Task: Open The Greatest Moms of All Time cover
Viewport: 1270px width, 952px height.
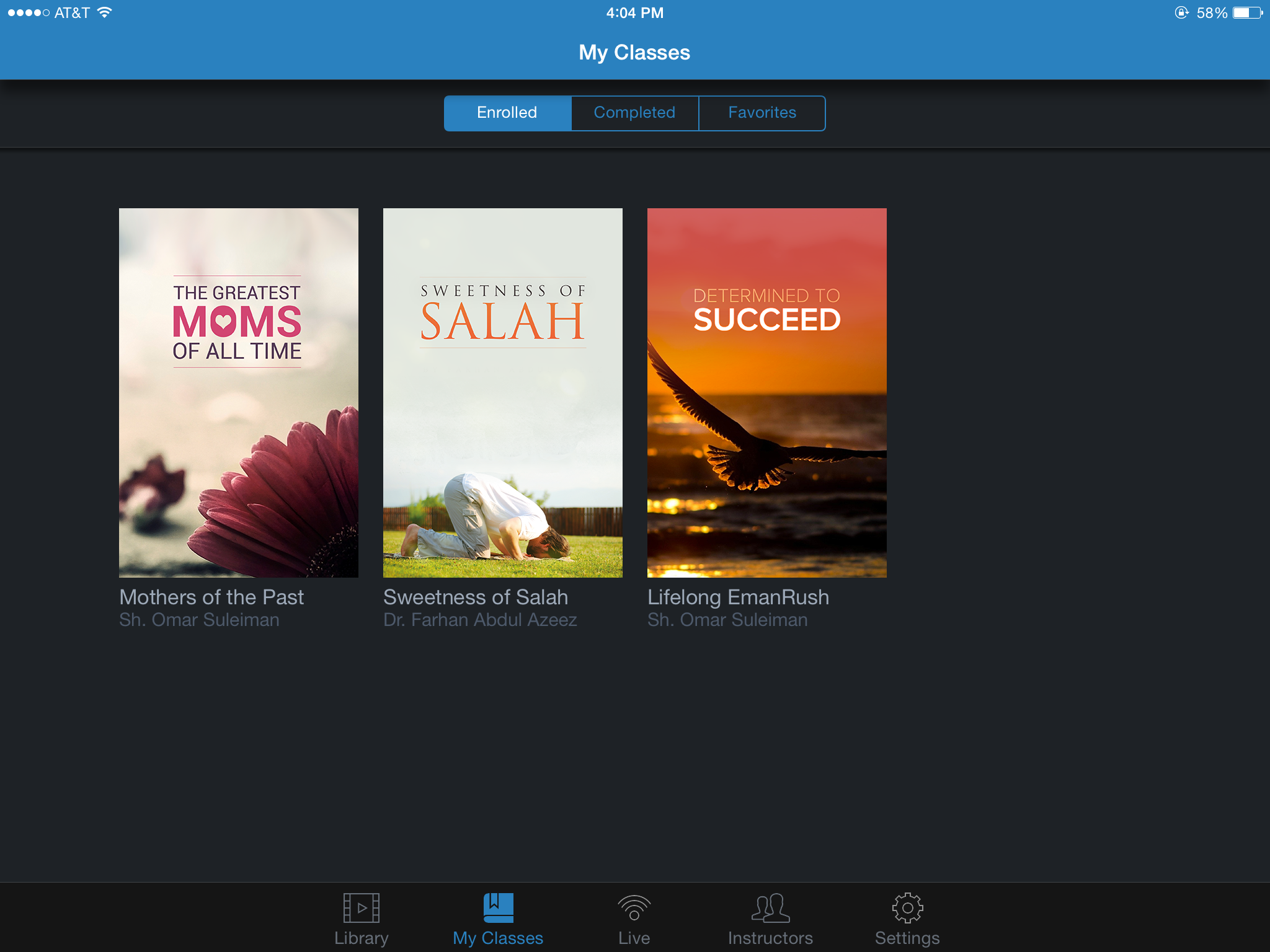Action: (239, 393)
